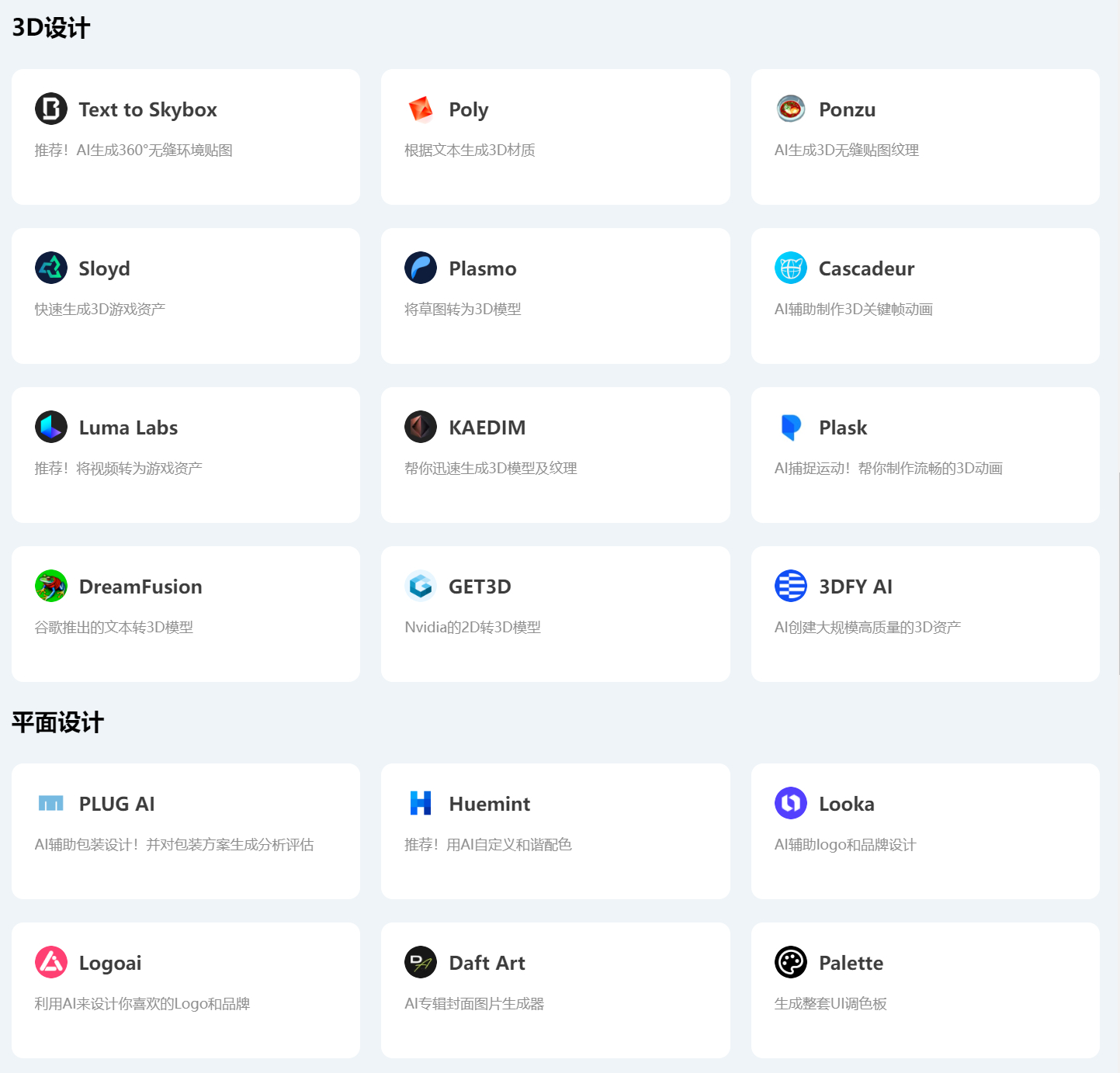Image resolution: width=1120 pixels, height=1073 pixels.
Task: Click the Sloyd logo icon
Action: click(x=51, y=268)
